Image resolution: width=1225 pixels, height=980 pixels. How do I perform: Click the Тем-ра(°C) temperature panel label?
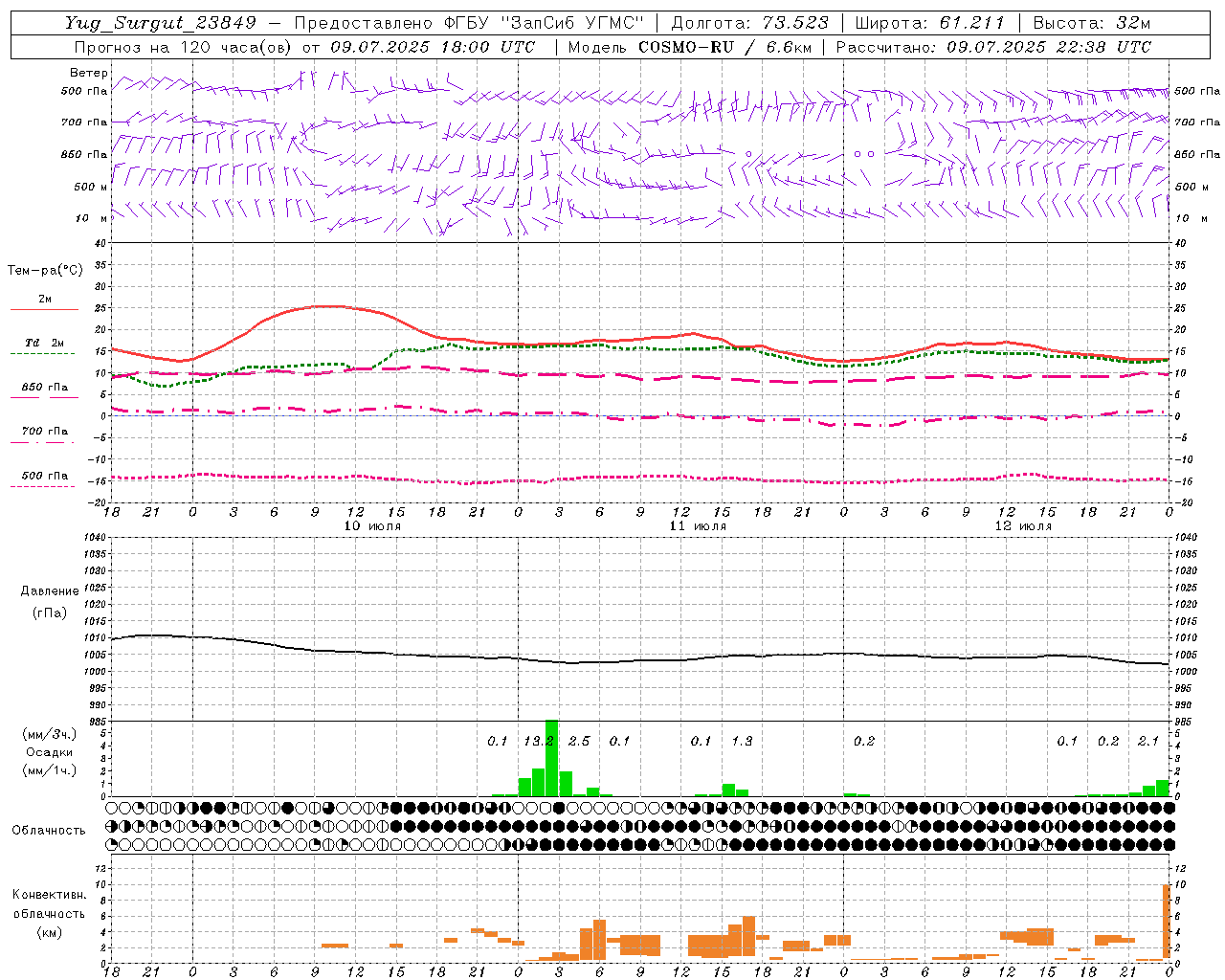tap(45, 271)
